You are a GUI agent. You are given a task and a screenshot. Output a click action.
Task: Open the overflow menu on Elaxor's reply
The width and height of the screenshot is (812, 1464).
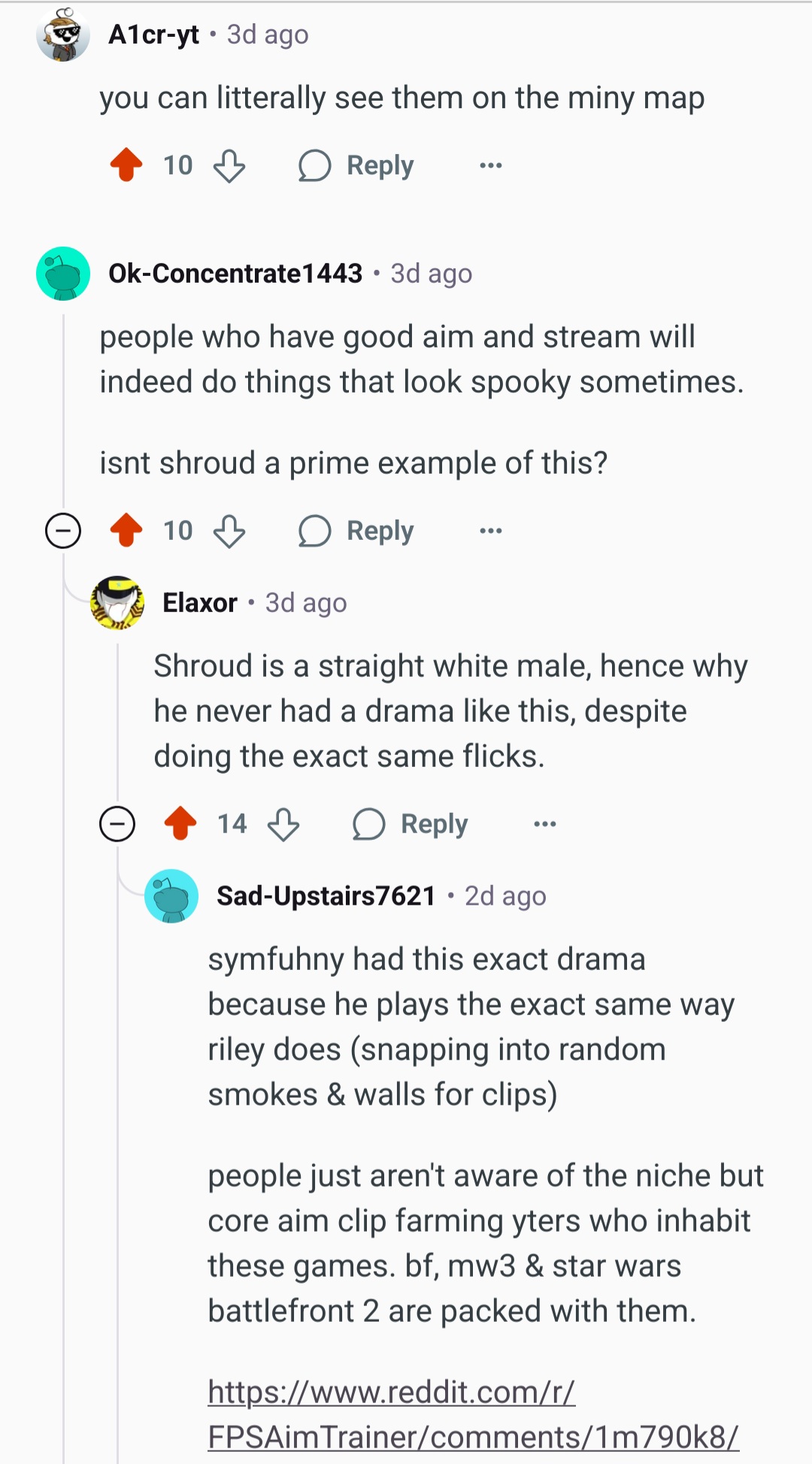[544, 824]
